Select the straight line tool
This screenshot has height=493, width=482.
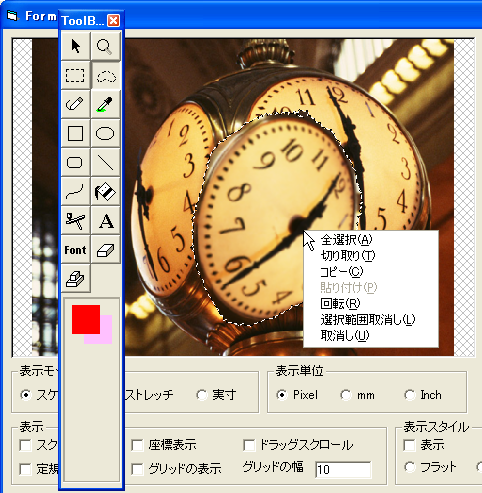[105, 162]
